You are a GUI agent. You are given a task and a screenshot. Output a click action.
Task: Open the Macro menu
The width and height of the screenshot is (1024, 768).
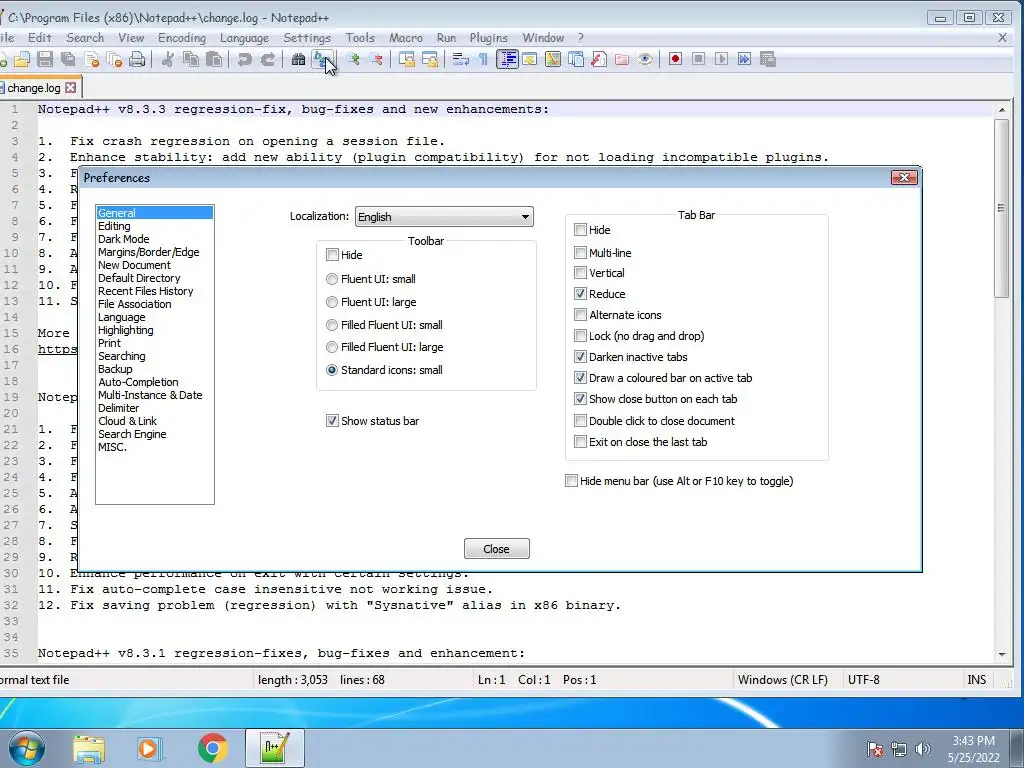[x=406, y=38]
